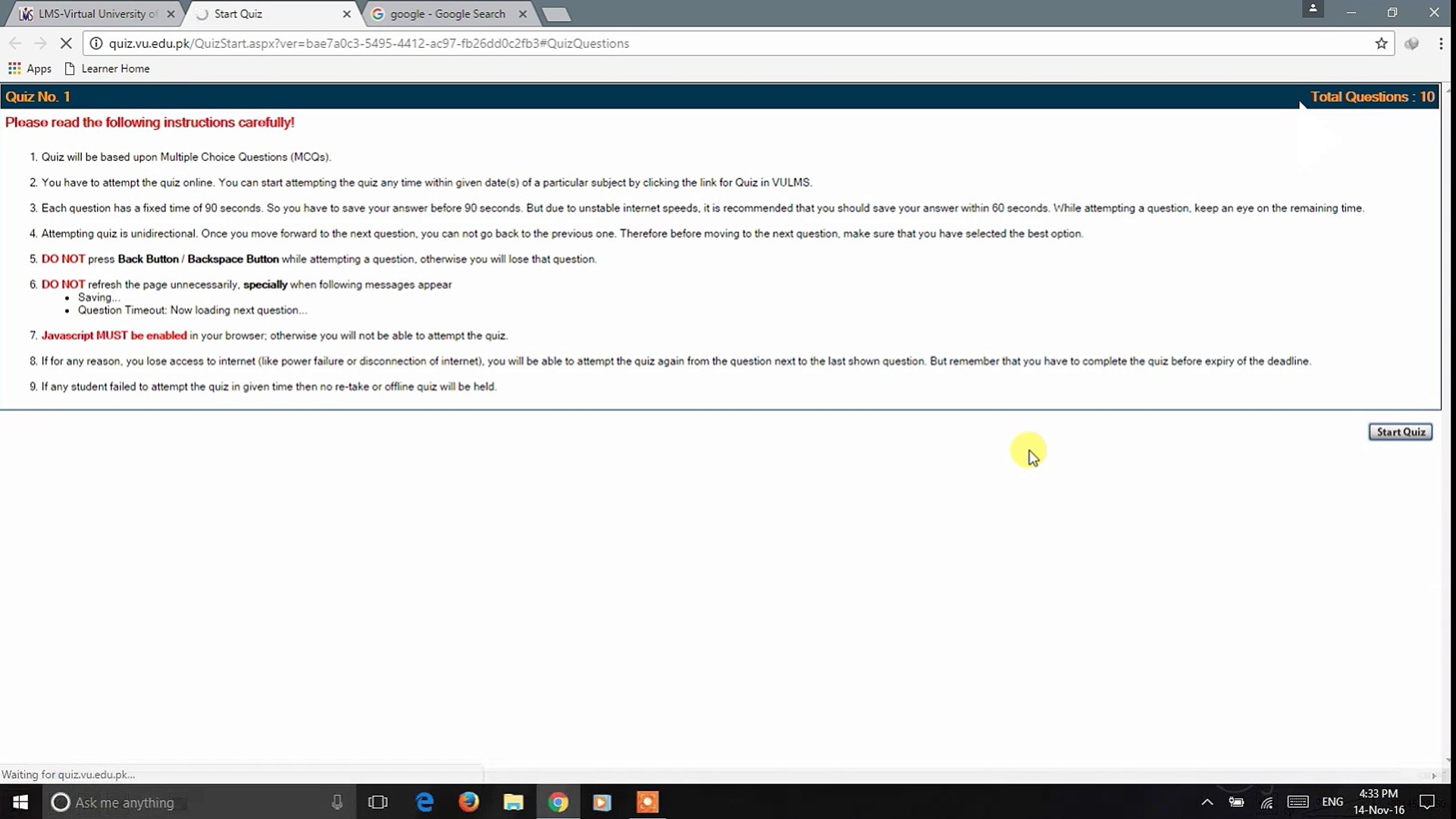
Task: Click the search taskbar input field
Action: point(192,802)
